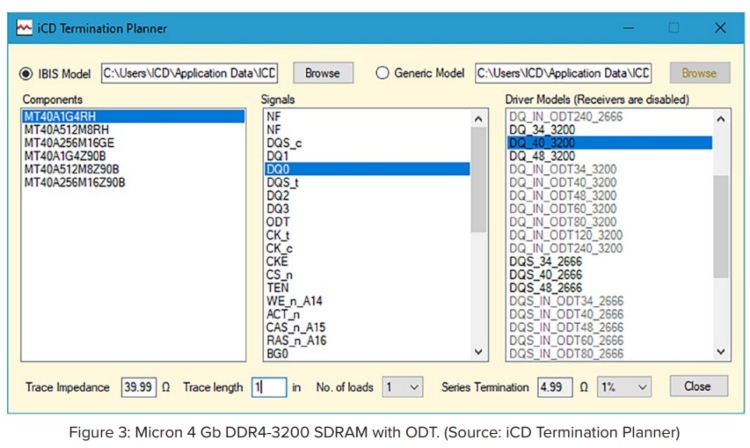Click disabled model DQS_IN_ODT60_2666
Screen dimensions: 750x448
click(610, 341)
